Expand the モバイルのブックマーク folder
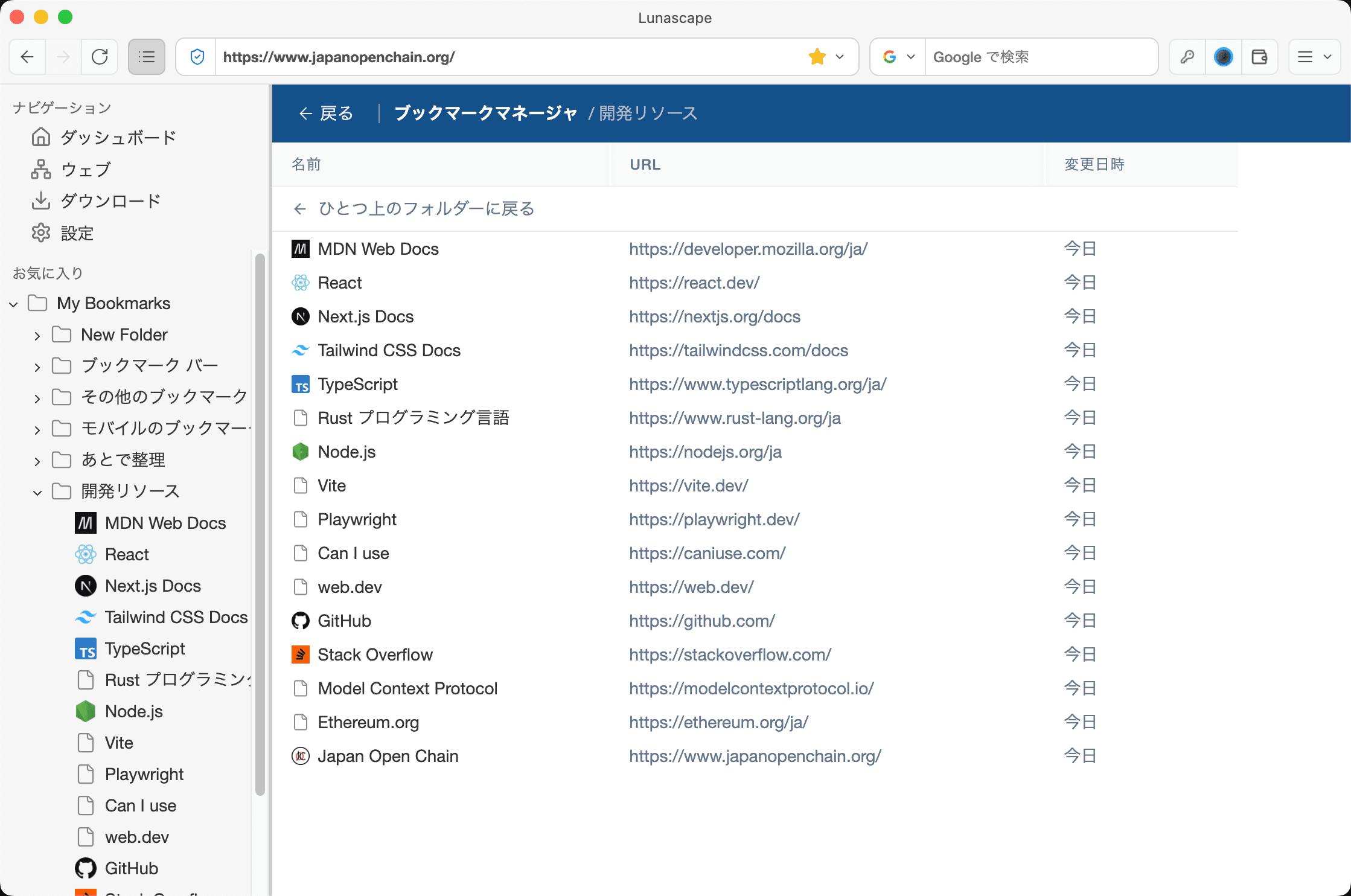 (x=37, y=429)
